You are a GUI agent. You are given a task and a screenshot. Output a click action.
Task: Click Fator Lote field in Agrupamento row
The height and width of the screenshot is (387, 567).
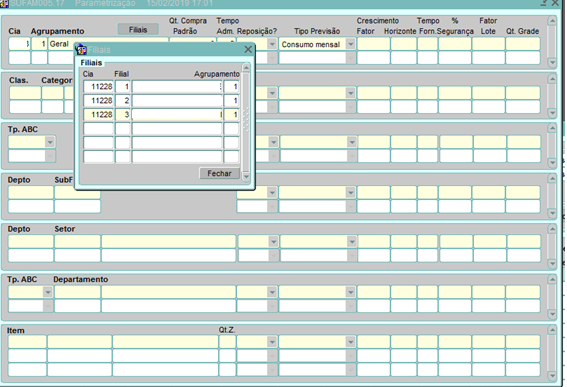click(x=488, y=44)
